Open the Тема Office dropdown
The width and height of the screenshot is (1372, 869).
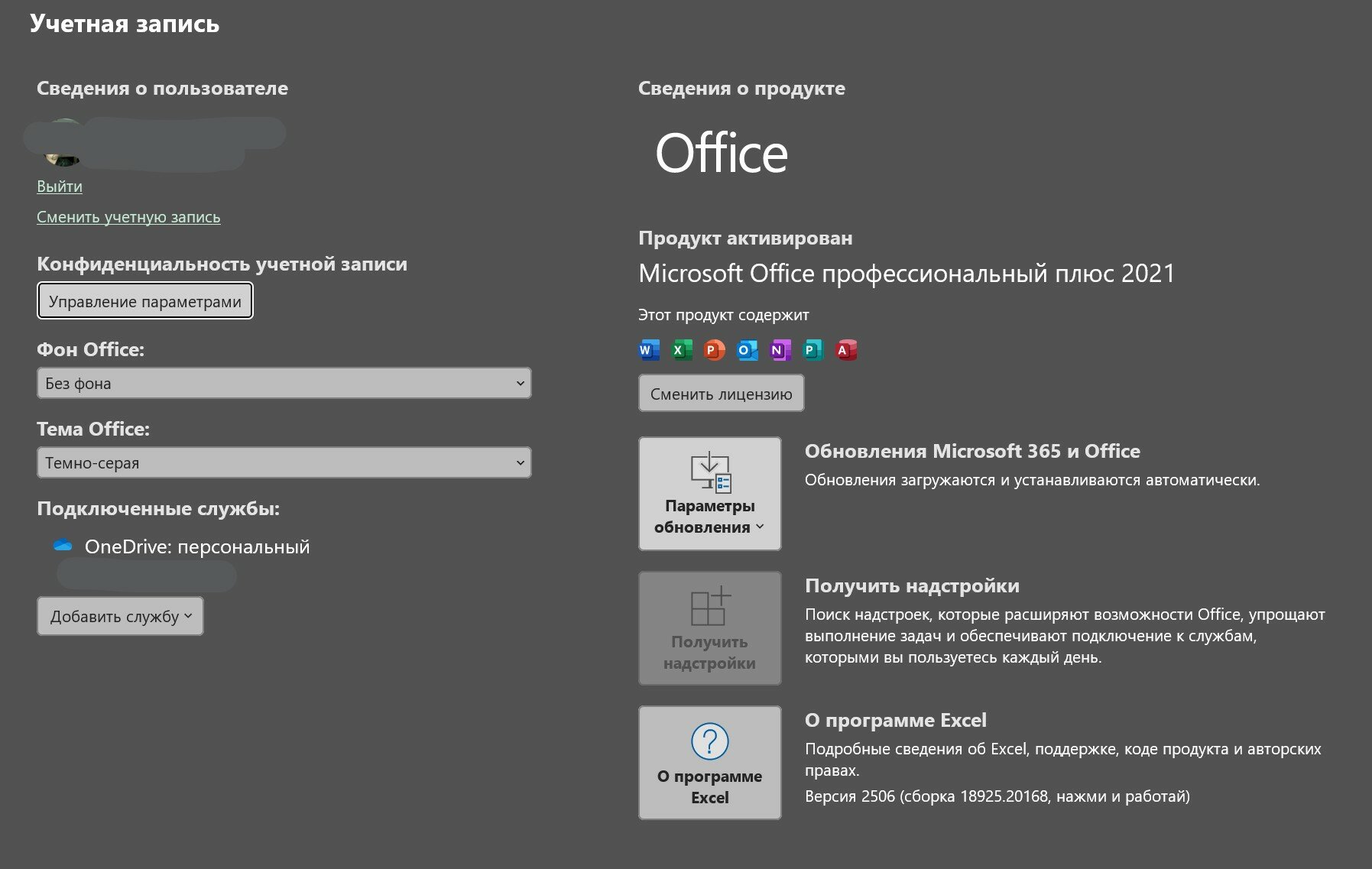[x=284, y=462]
